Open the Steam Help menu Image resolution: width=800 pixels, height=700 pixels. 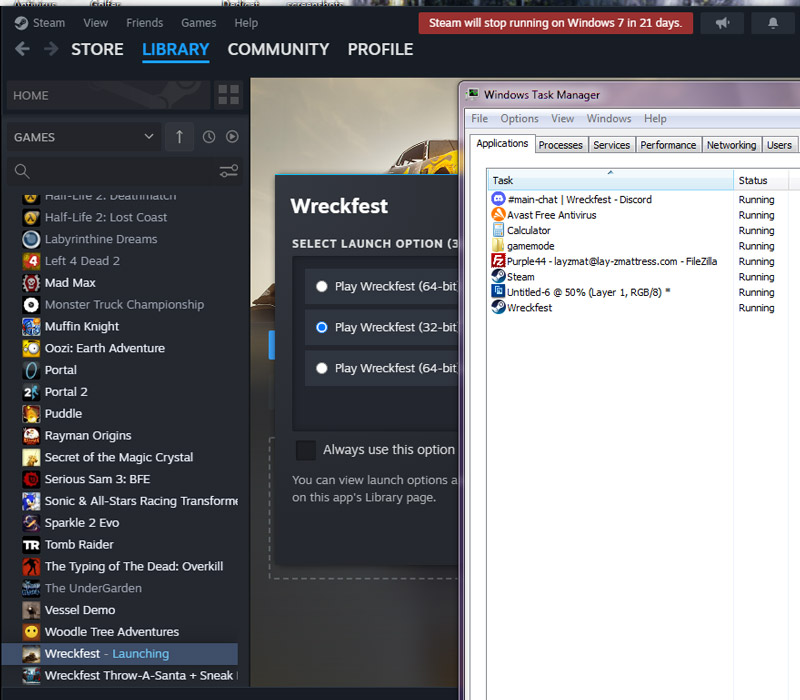[246, 23]
